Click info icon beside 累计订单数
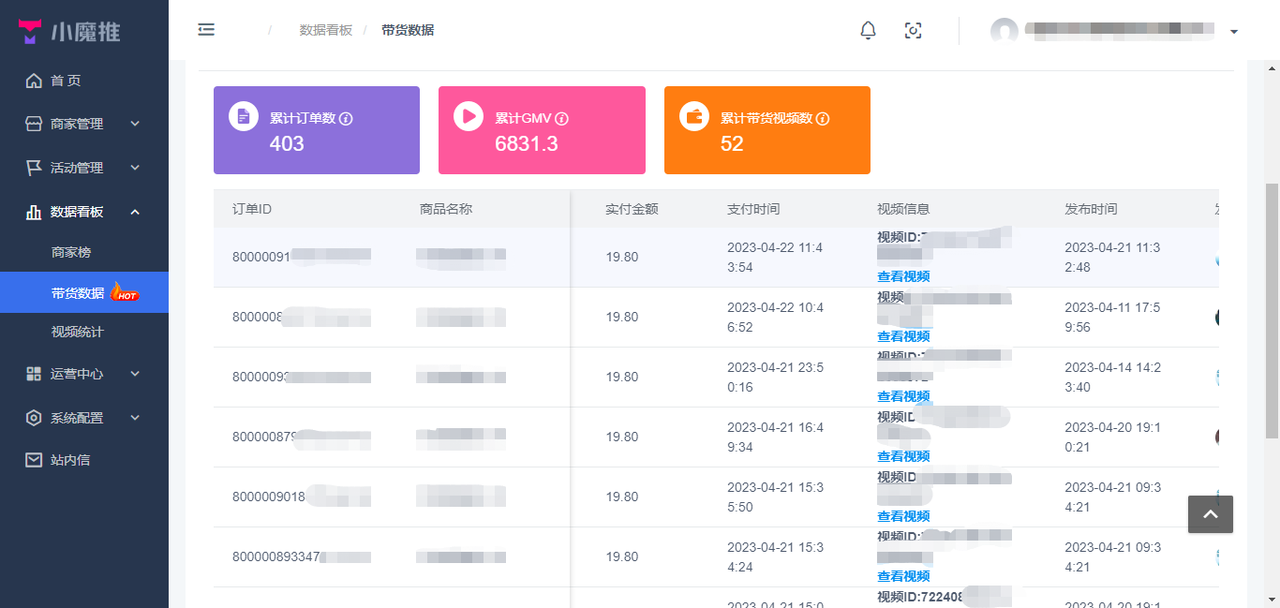 tap(346, 118)
